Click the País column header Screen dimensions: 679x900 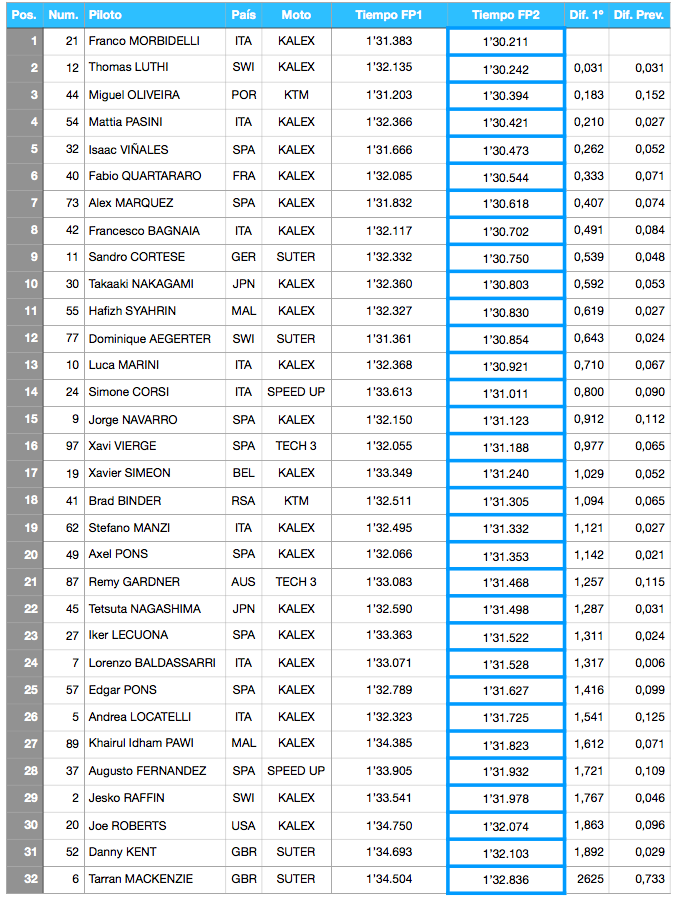[243, 15]
